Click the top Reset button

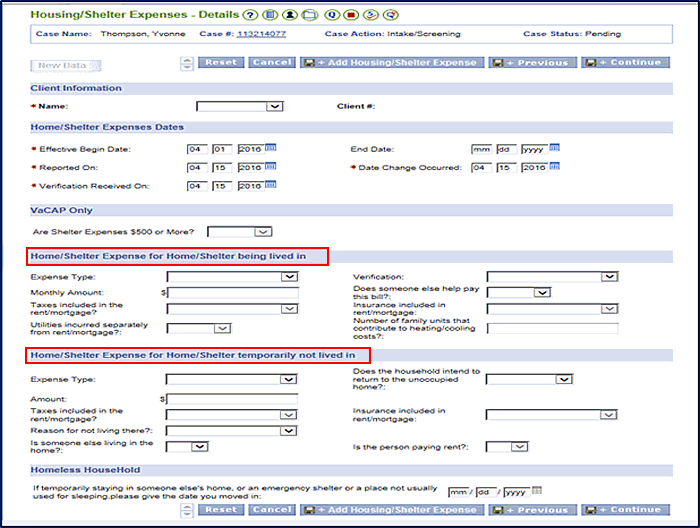[221, 62]
